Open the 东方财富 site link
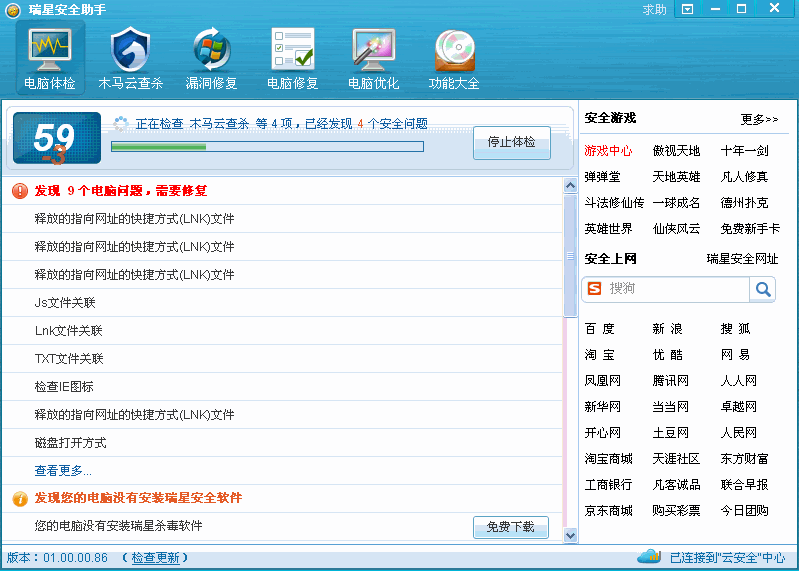The height and width of the screenshot is (571, 799). [744, 459]
